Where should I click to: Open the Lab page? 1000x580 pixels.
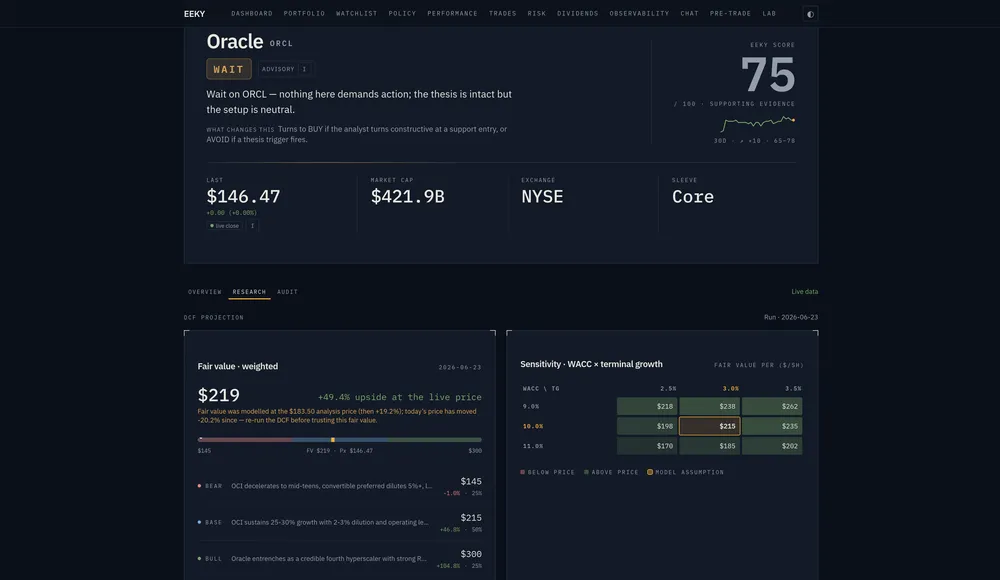[x=769, y=13]
